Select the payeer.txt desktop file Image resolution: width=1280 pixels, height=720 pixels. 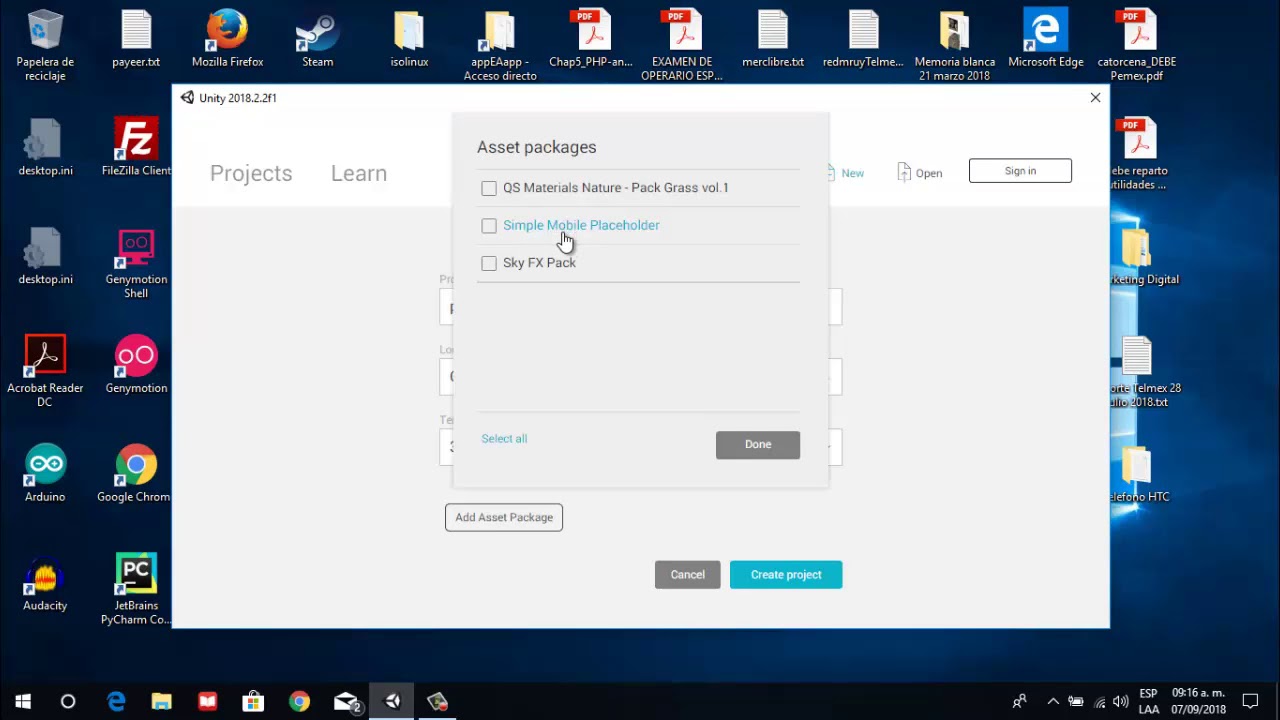click(x=136, y=40)
